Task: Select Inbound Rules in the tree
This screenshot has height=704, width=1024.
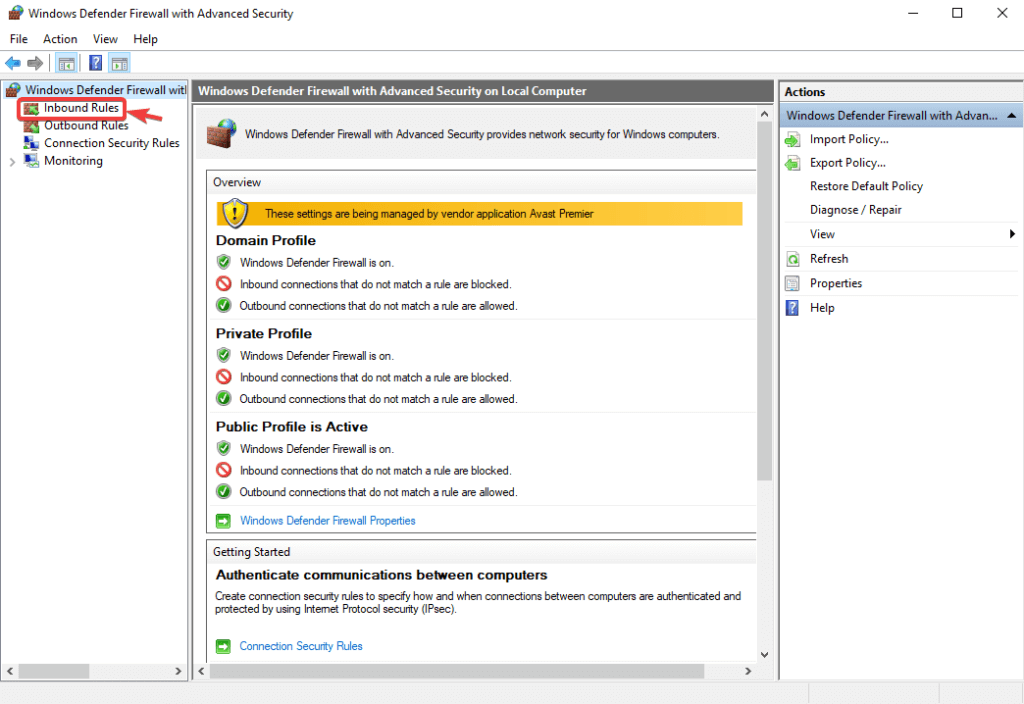Action: click(81, 108)
